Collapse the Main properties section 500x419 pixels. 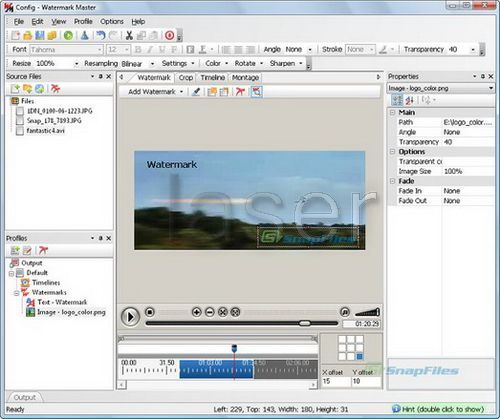pyautogui.click(x=393, y=113)
